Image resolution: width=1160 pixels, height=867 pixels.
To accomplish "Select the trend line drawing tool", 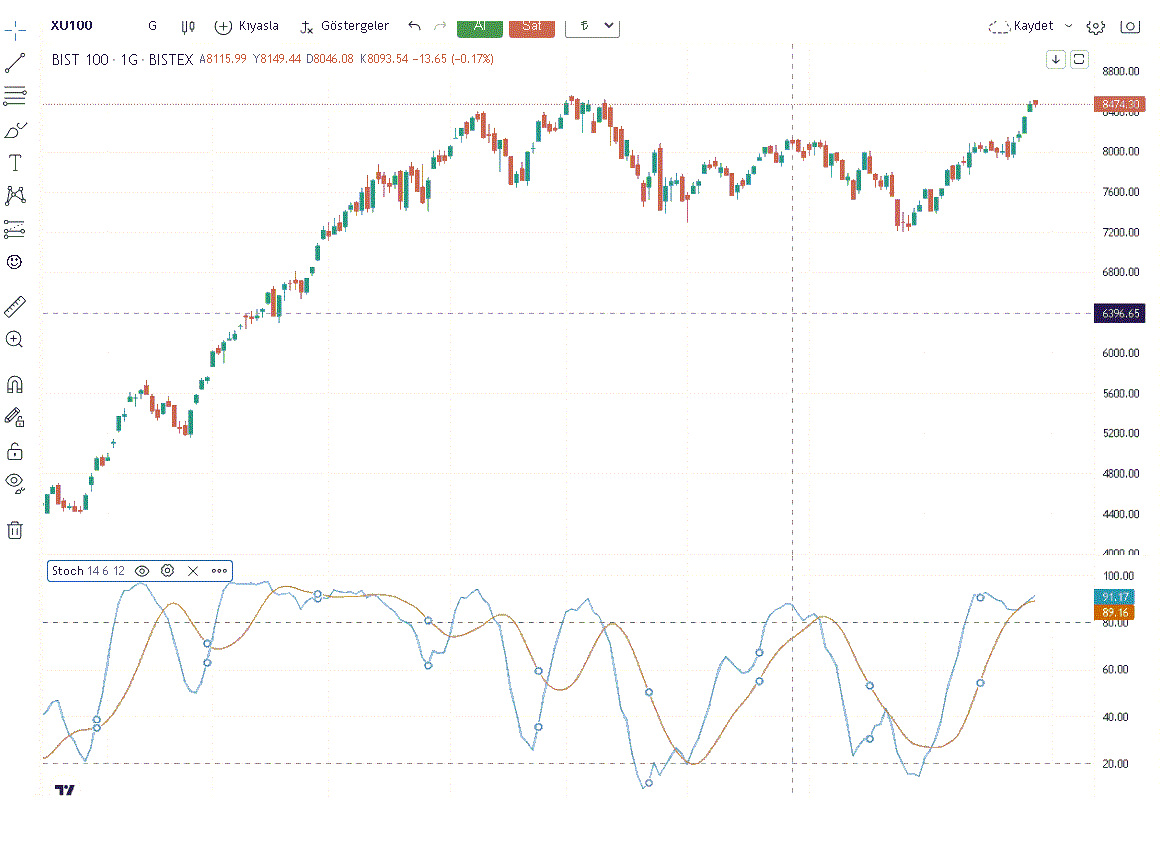I will (x=15, y=63).
